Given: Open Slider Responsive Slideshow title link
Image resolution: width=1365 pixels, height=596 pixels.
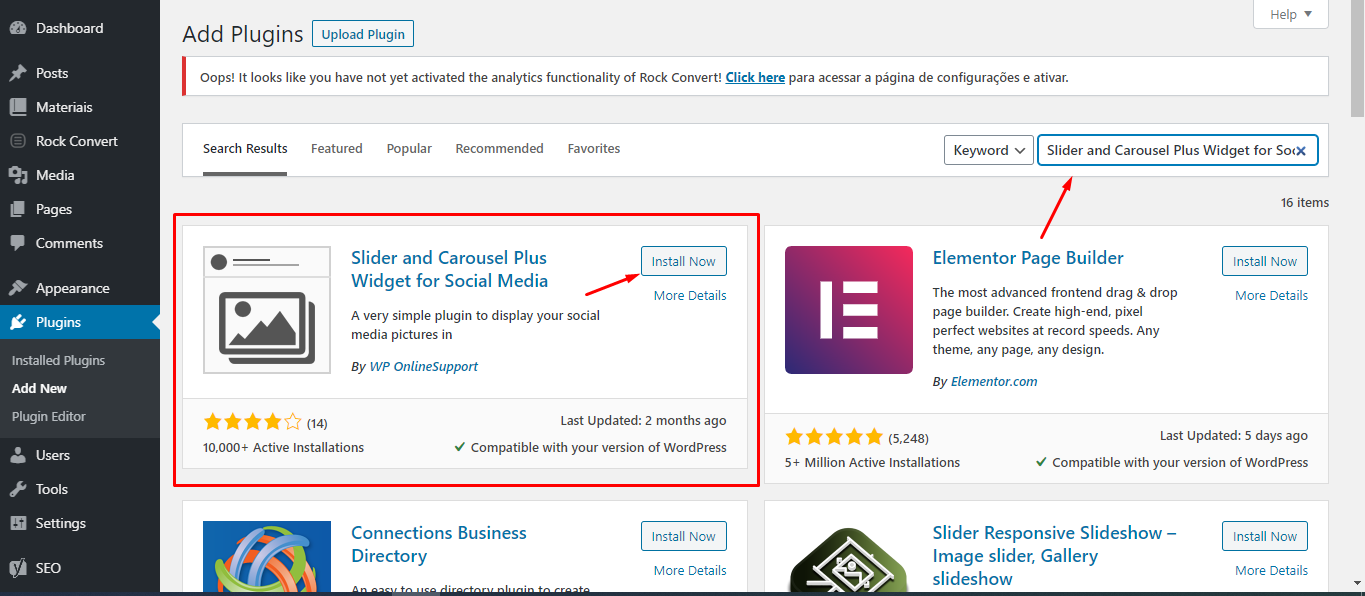Looking at the screenshot, I should tap(1054, 555).
